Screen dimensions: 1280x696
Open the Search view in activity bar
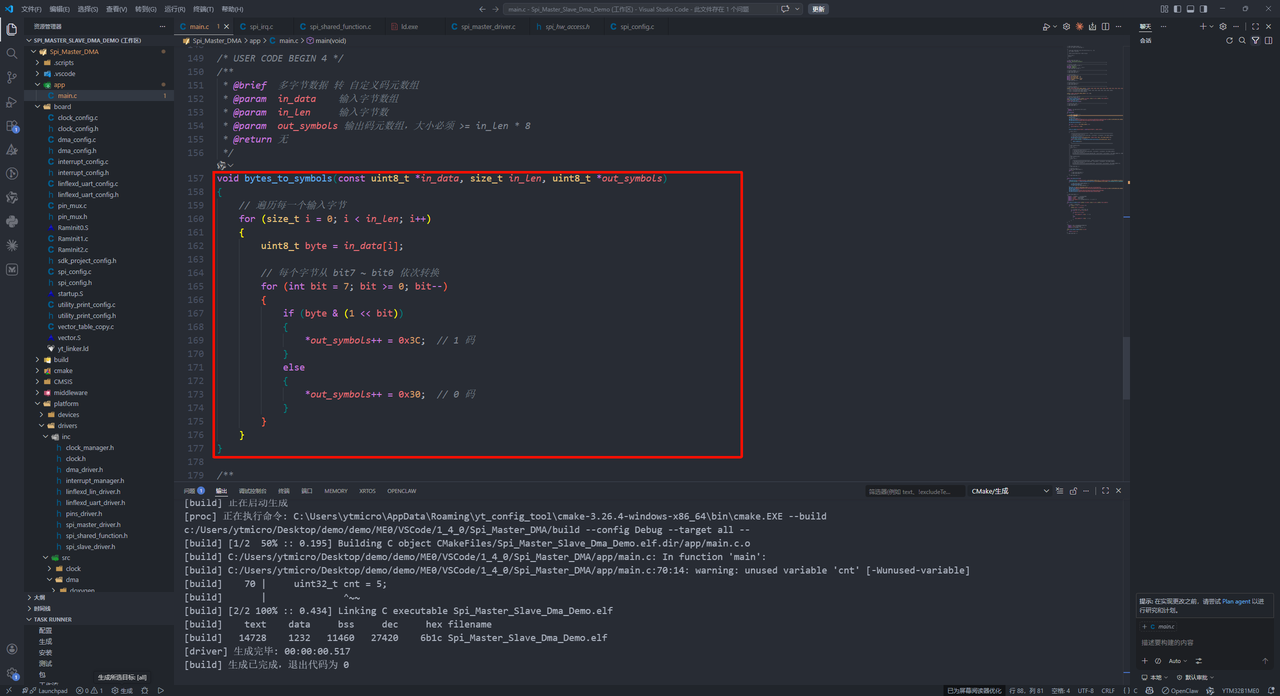point(12,53)
